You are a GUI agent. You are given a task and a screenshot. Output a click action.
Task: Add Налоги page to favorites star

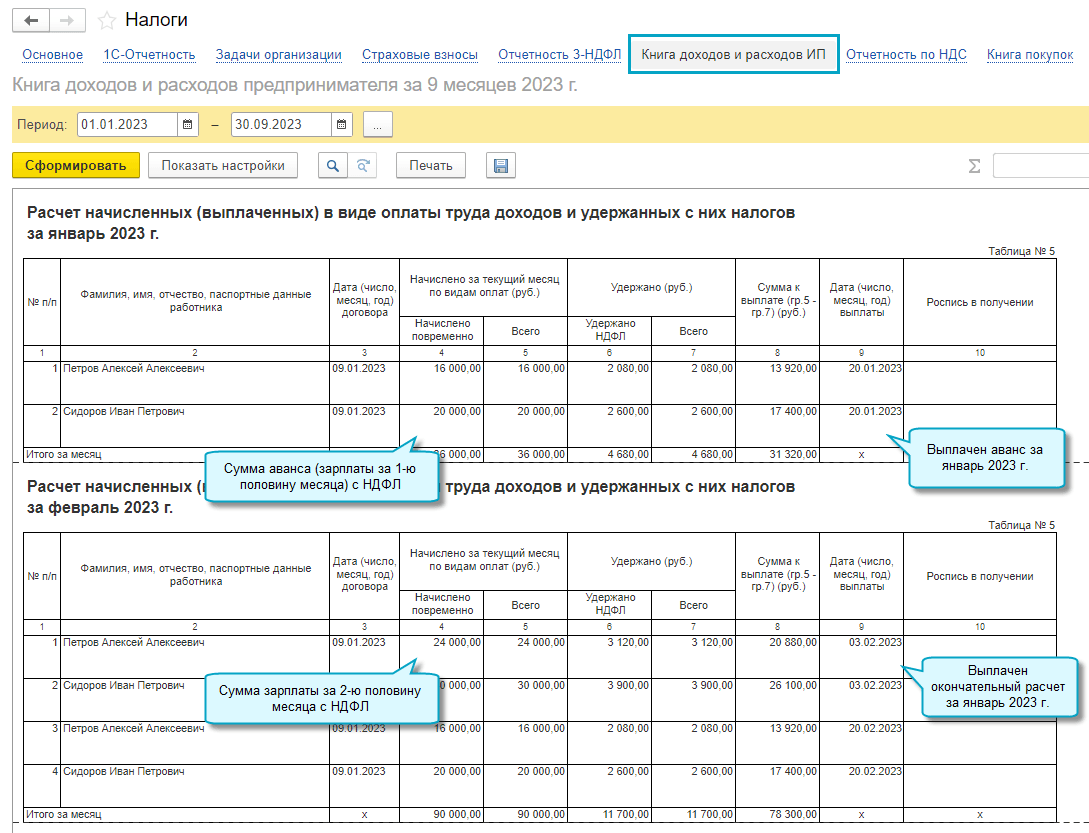106,20
